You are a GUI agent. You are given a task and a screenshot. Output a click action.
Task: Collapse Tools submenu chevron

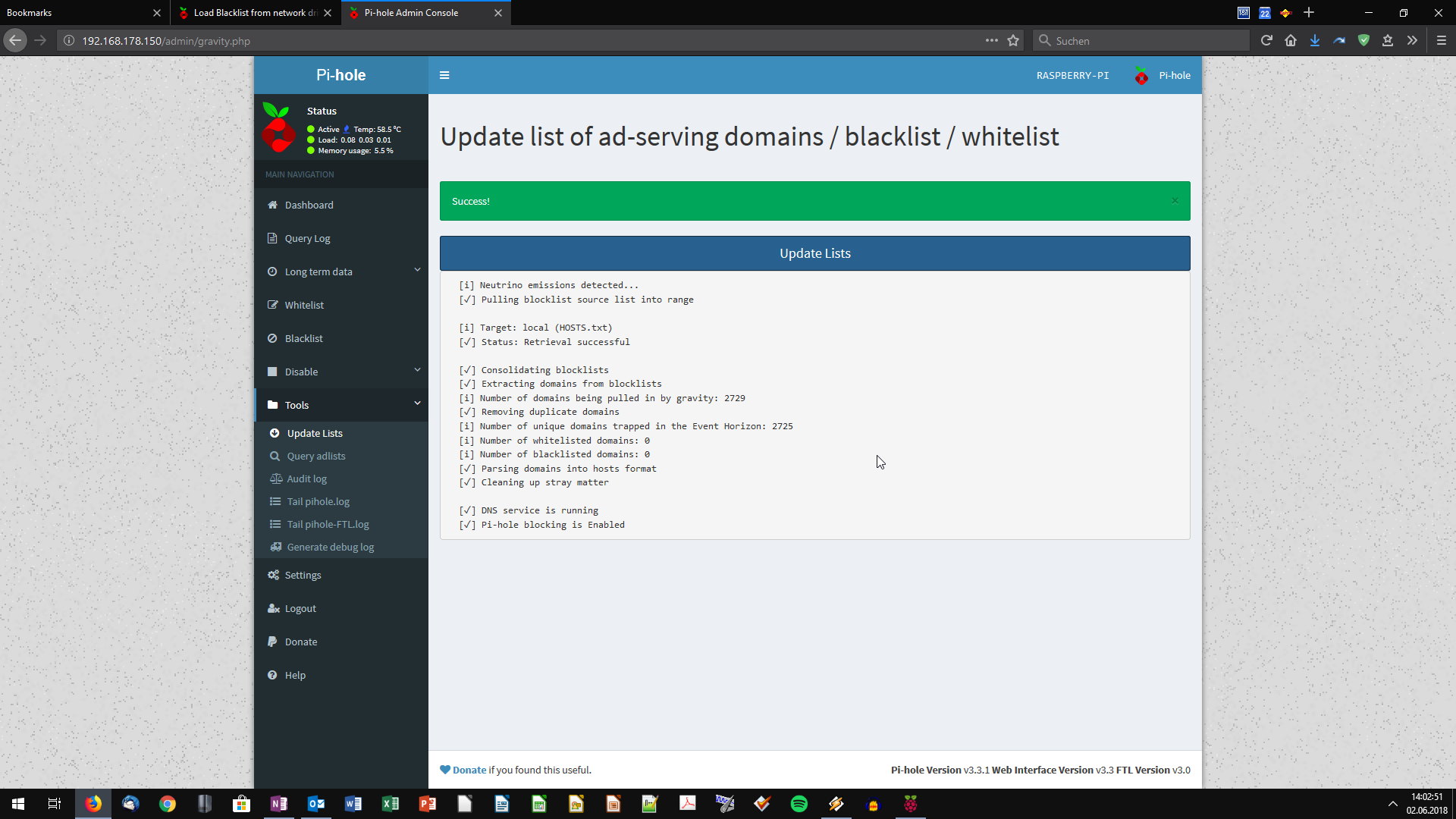tap(417, 404)
